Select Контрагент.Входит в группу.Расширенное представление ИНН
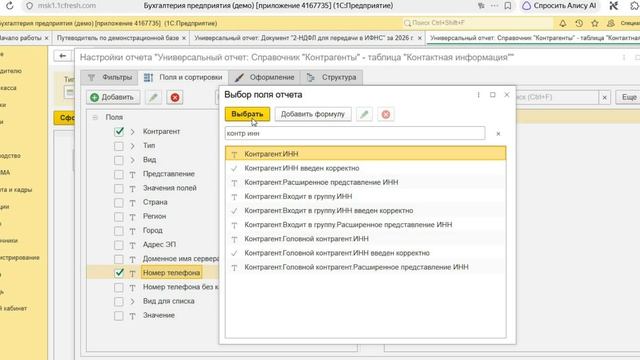 tap(366, 224)
